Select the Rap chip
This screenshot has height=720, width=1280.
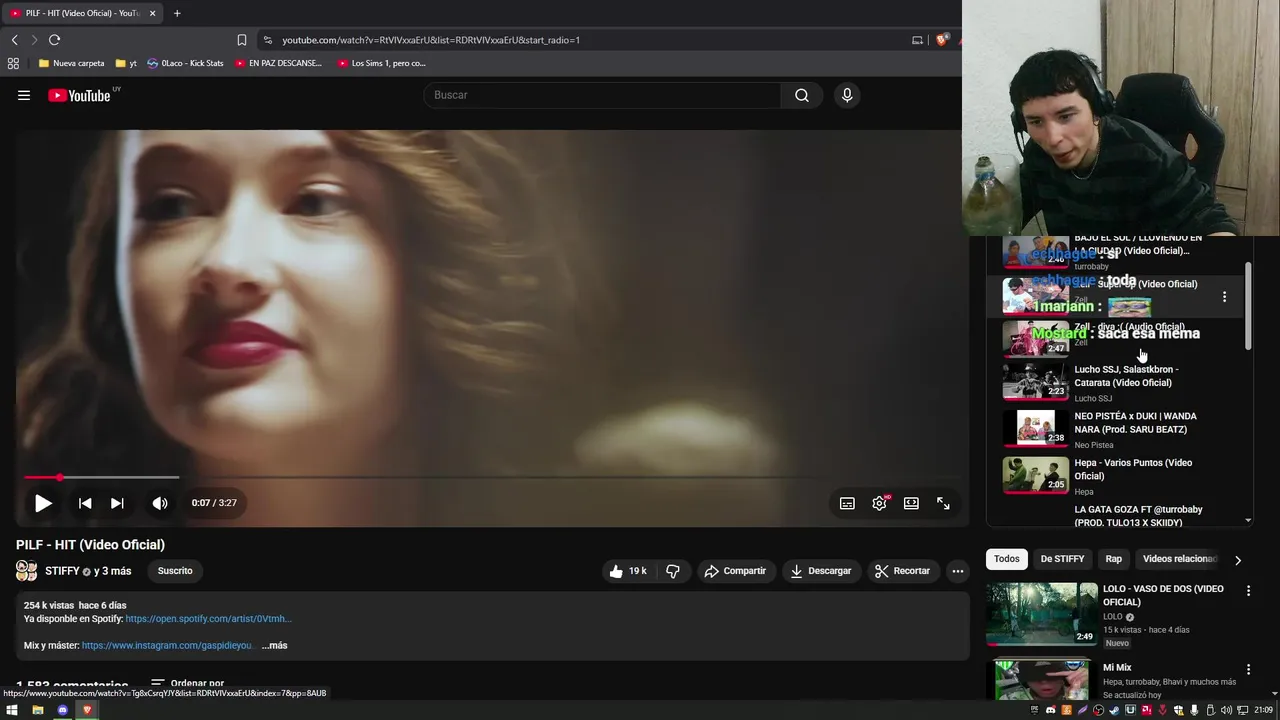1114,559
